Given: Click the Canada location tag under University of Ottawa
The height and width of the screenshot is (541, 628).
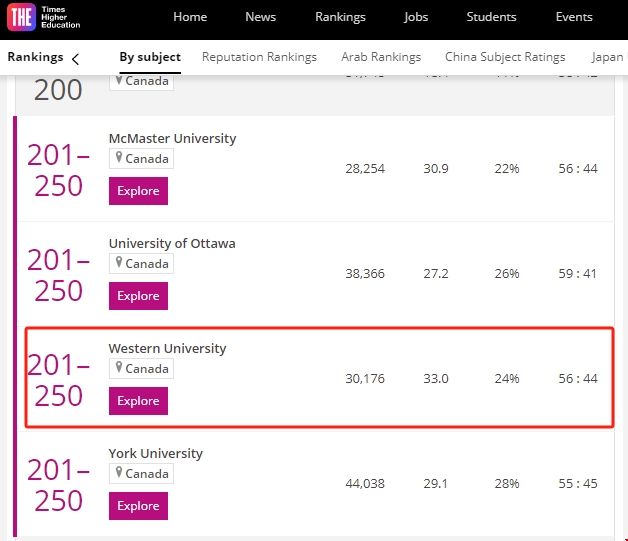Looking at the screenshot, I should pos(141,264).
